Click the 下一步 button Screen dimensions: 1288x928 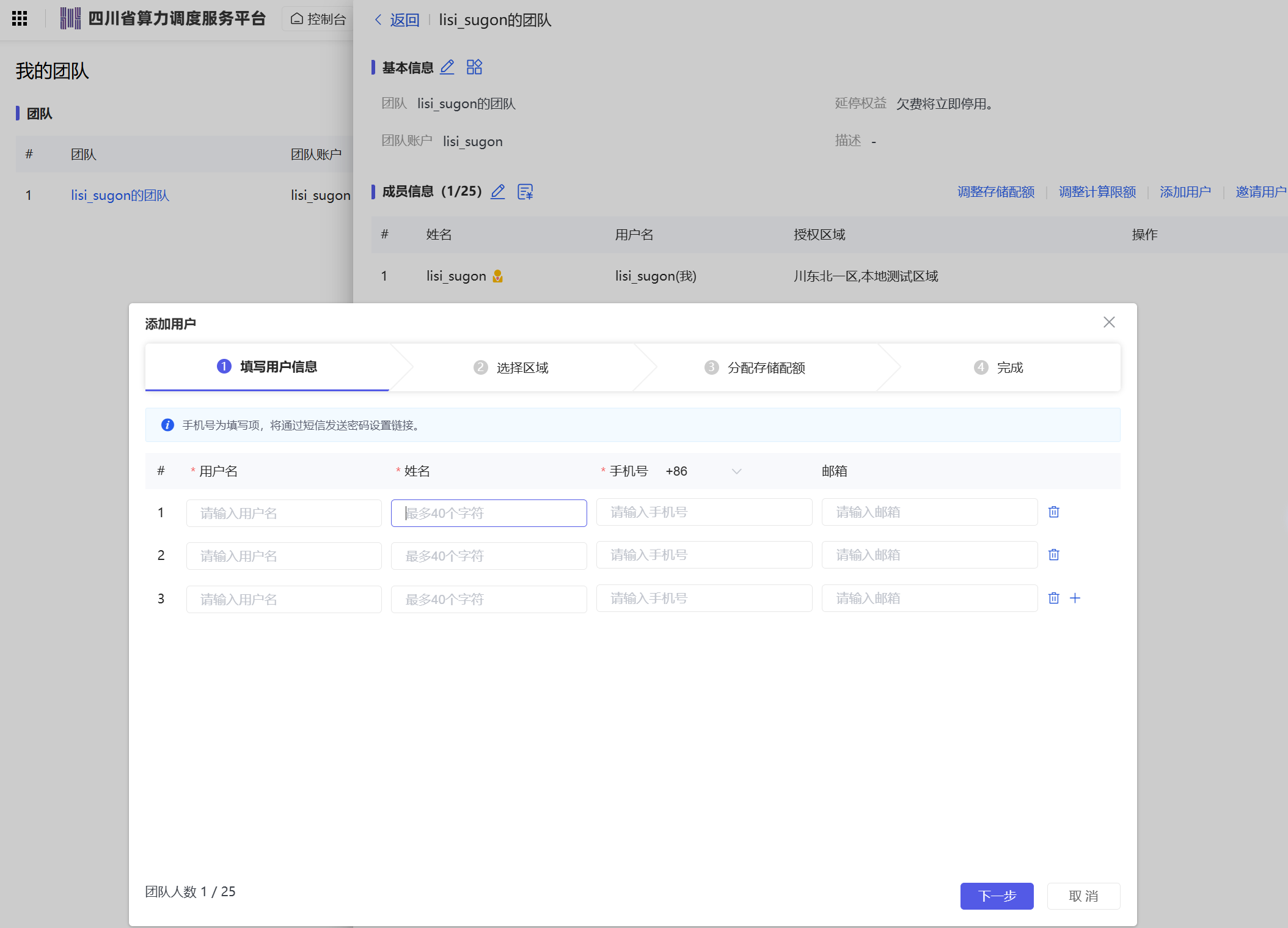pyautogui.click(x=997, y=896)
